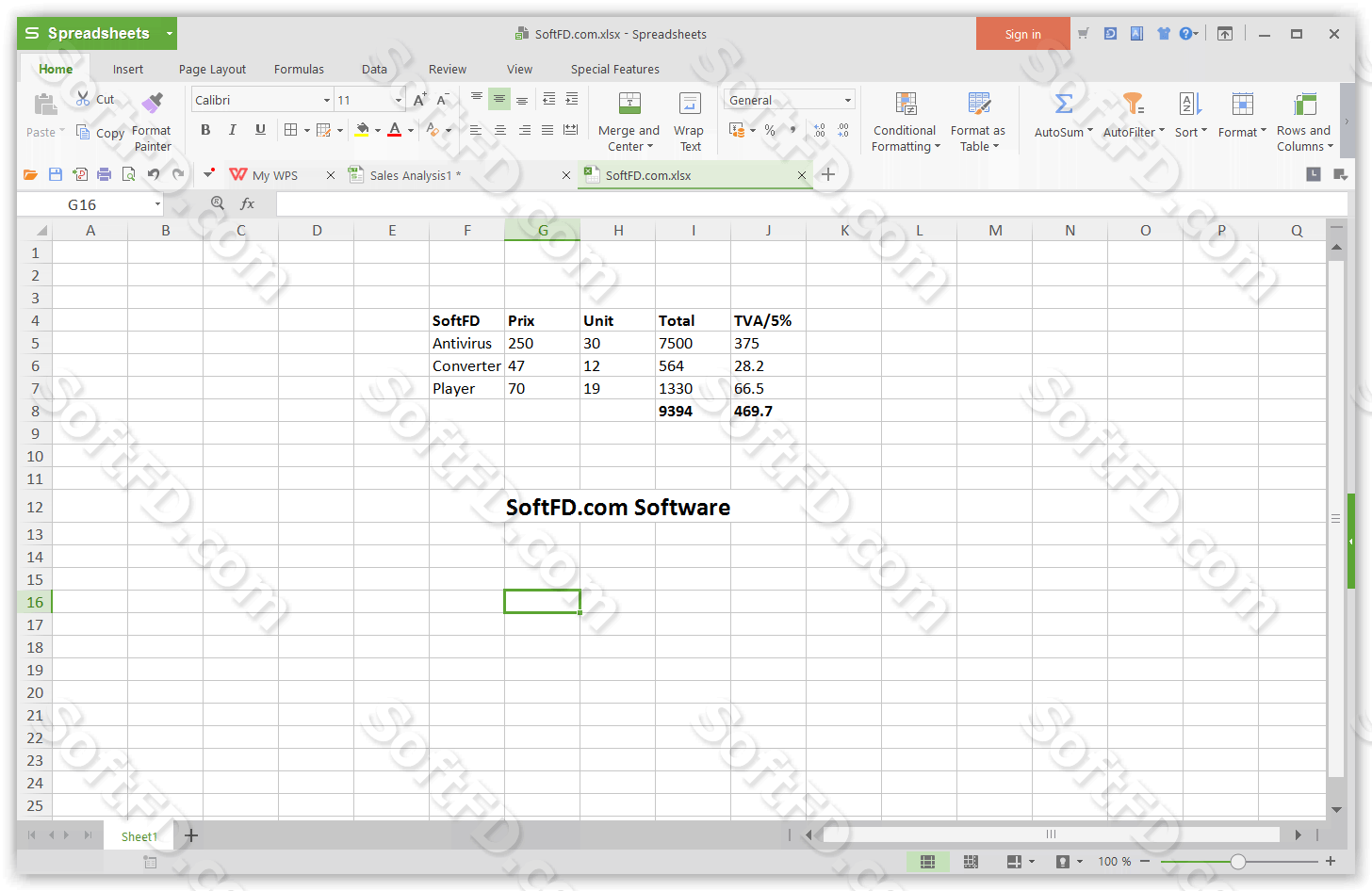Open the Insert ribbon tab

(128, 69)
